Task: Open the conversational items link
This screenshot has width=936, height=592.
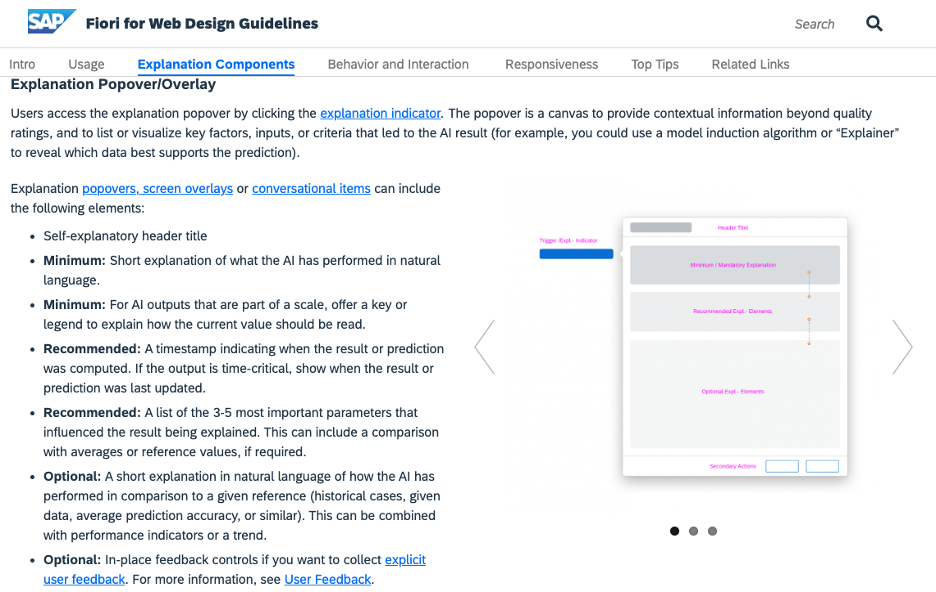Action: (311, 189)
